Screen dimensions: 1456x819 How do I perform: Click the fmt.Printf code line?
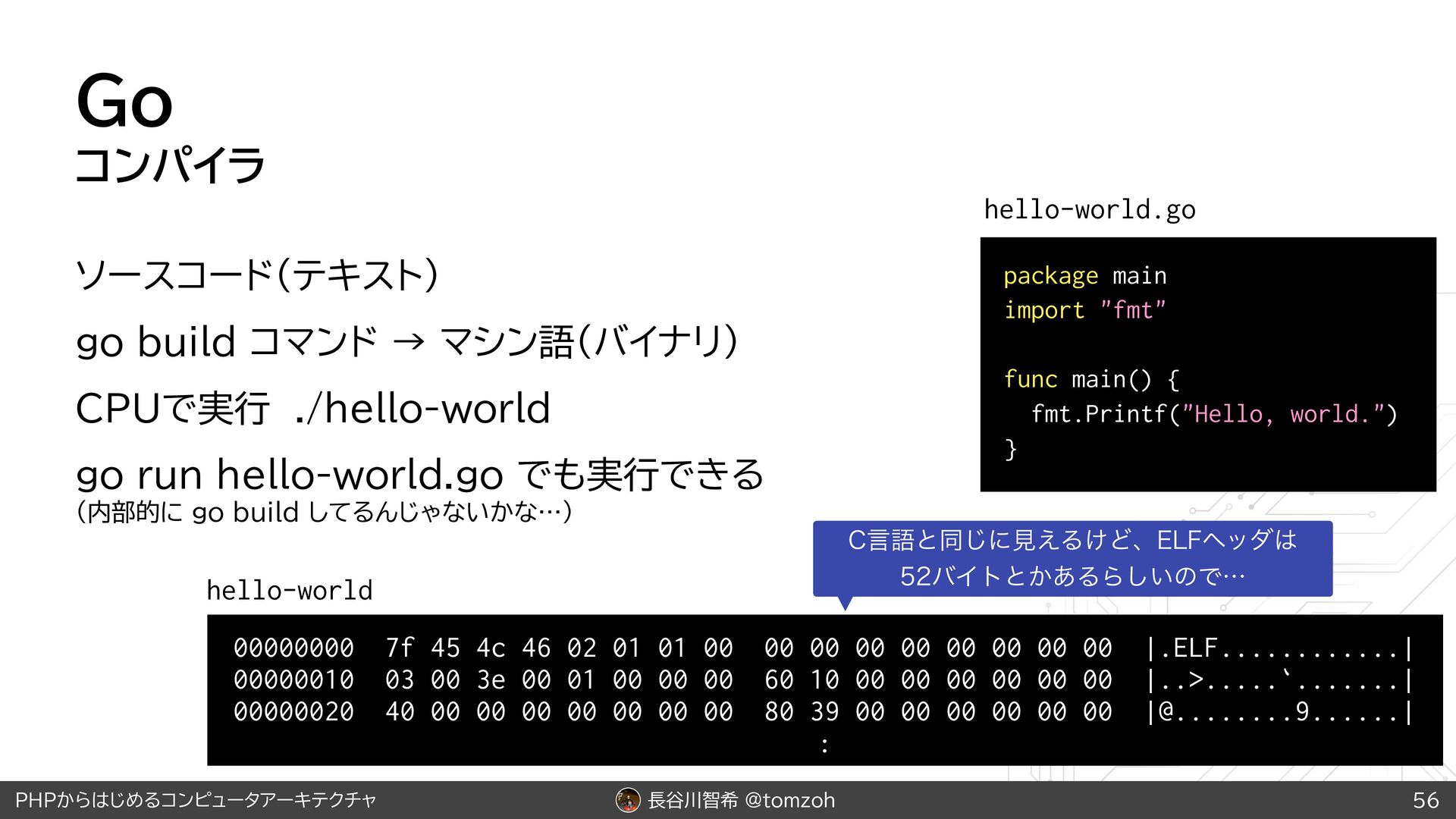[1213, 414]
